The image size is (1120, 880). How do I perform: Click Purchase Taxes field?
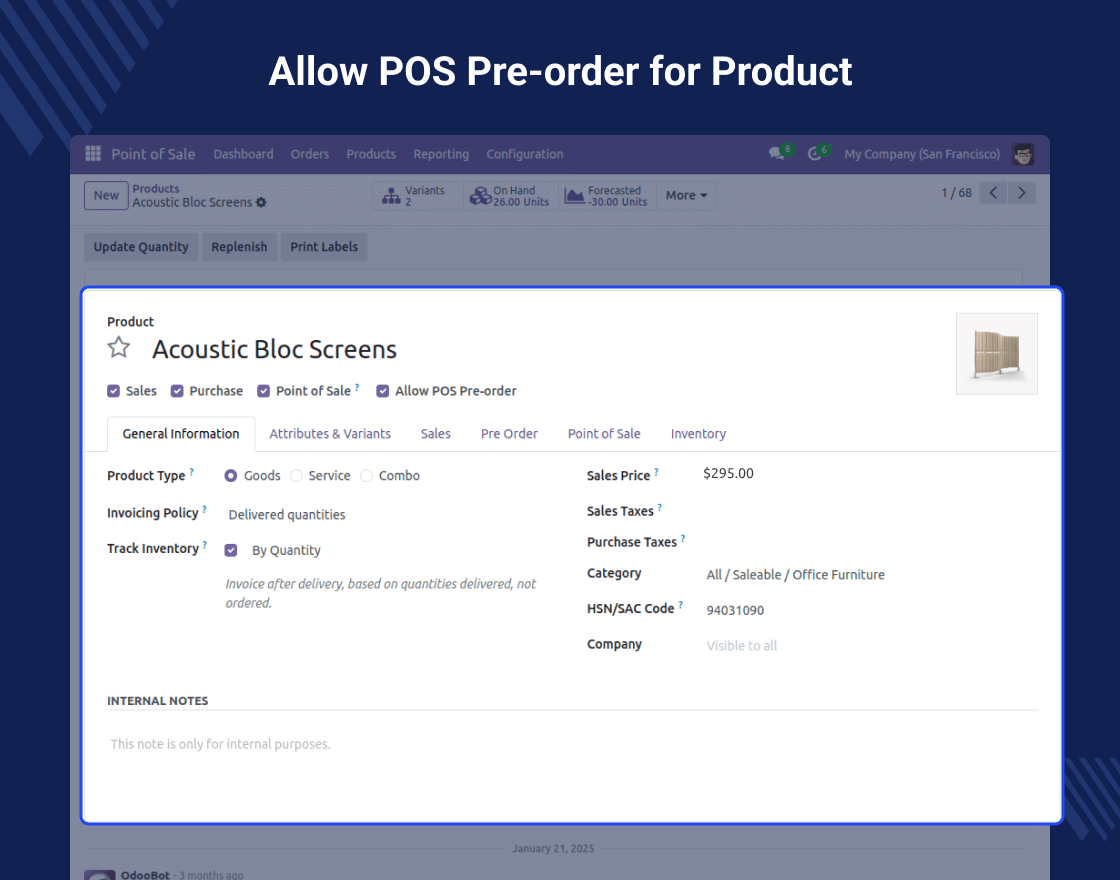[x=870, y=541]
